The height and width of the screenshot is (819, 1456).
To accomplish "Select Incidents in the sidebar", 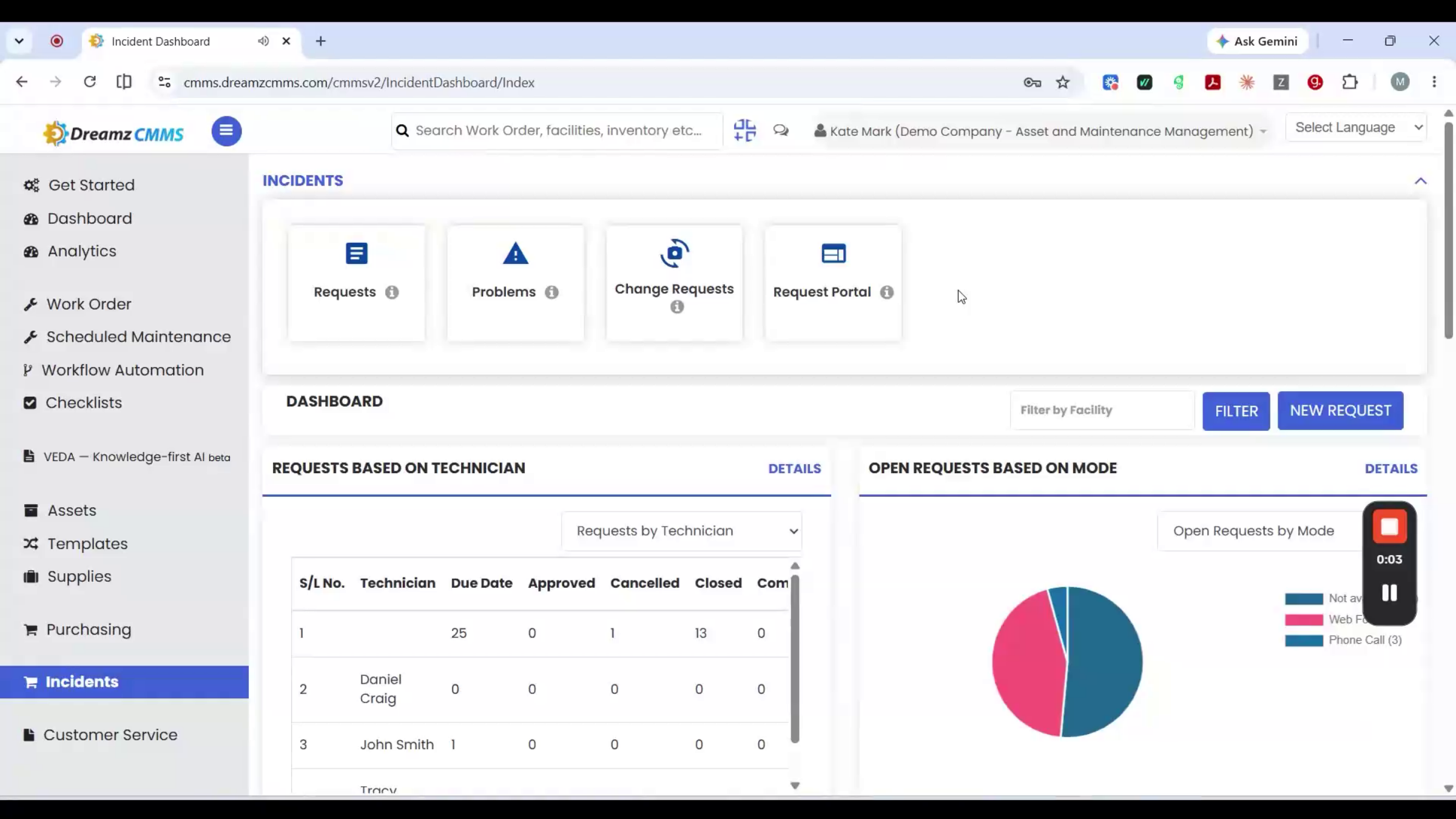I will point(124,682).
